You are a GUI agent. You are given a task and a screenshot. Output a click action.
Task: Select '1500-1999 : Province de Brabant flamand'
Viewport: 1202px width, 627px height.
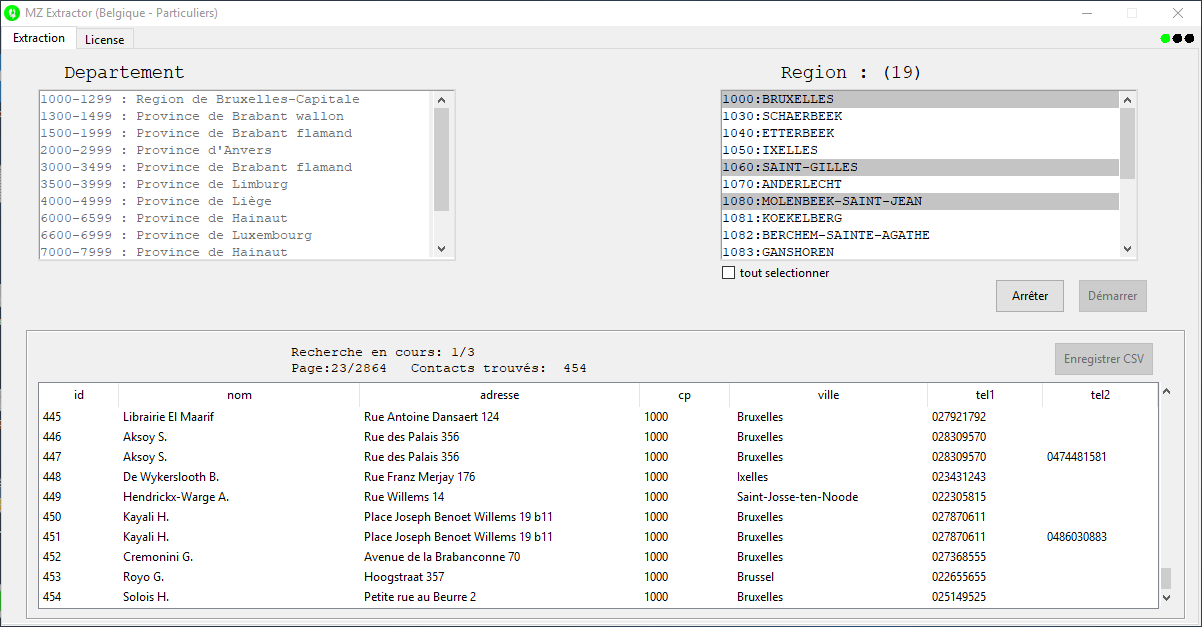click(x=235, y=133)
